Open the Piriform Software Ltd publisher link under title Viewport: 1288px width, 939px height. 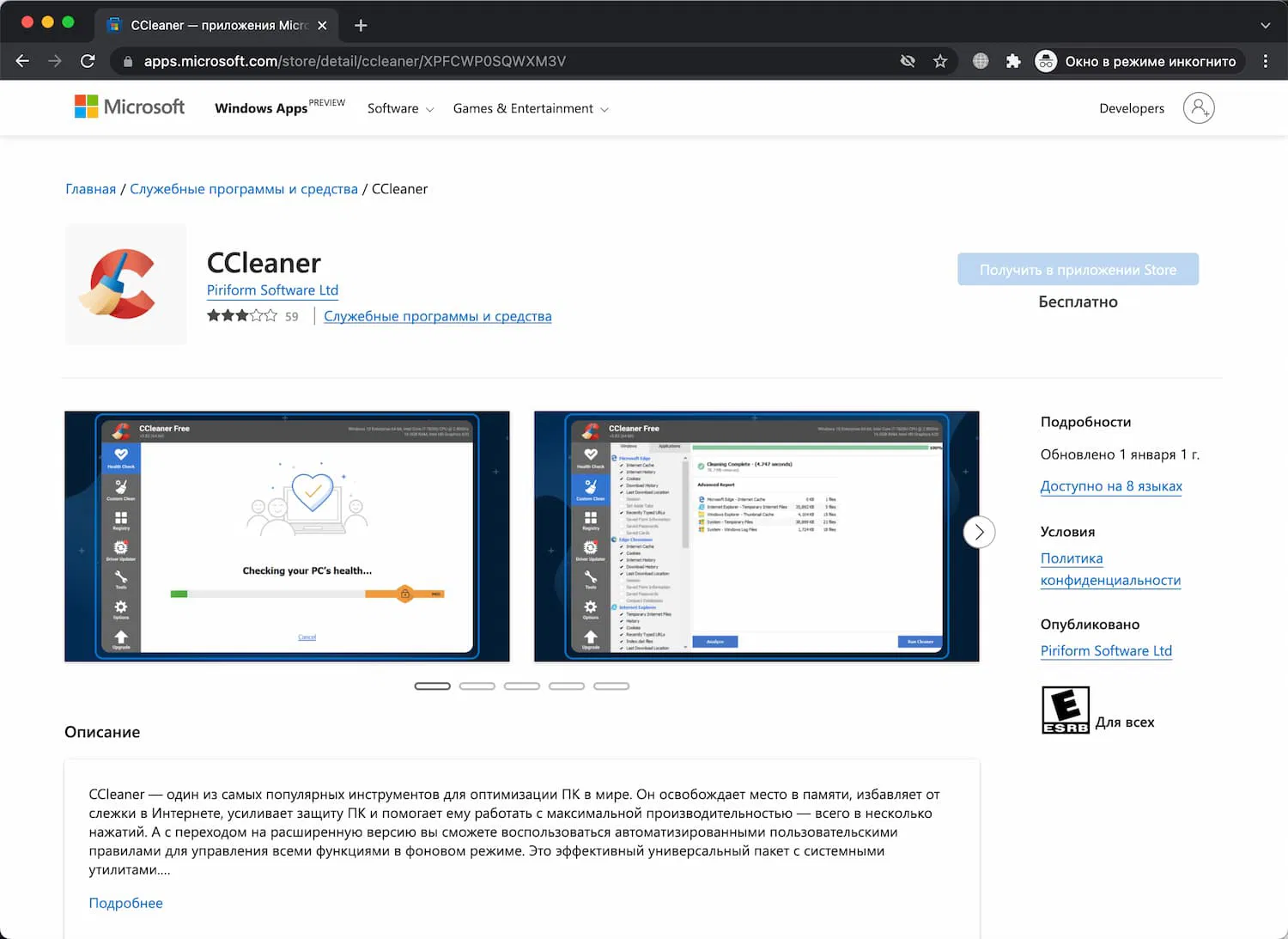coord(272,290)
